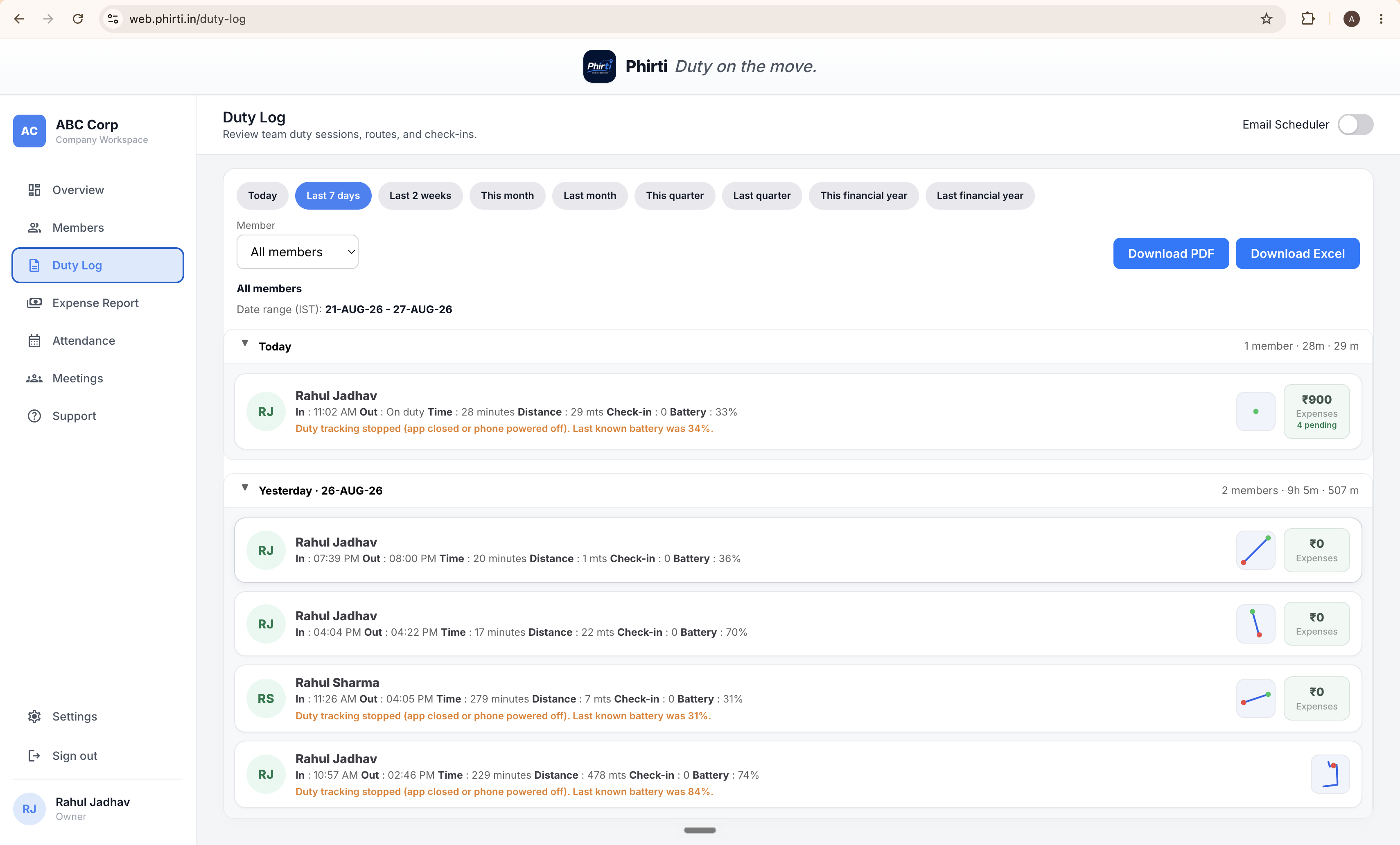The image size is (1400, 845).
Task: Collapse the Yesterday 26-AUG-26 section triangle
Action: point(245,488)
